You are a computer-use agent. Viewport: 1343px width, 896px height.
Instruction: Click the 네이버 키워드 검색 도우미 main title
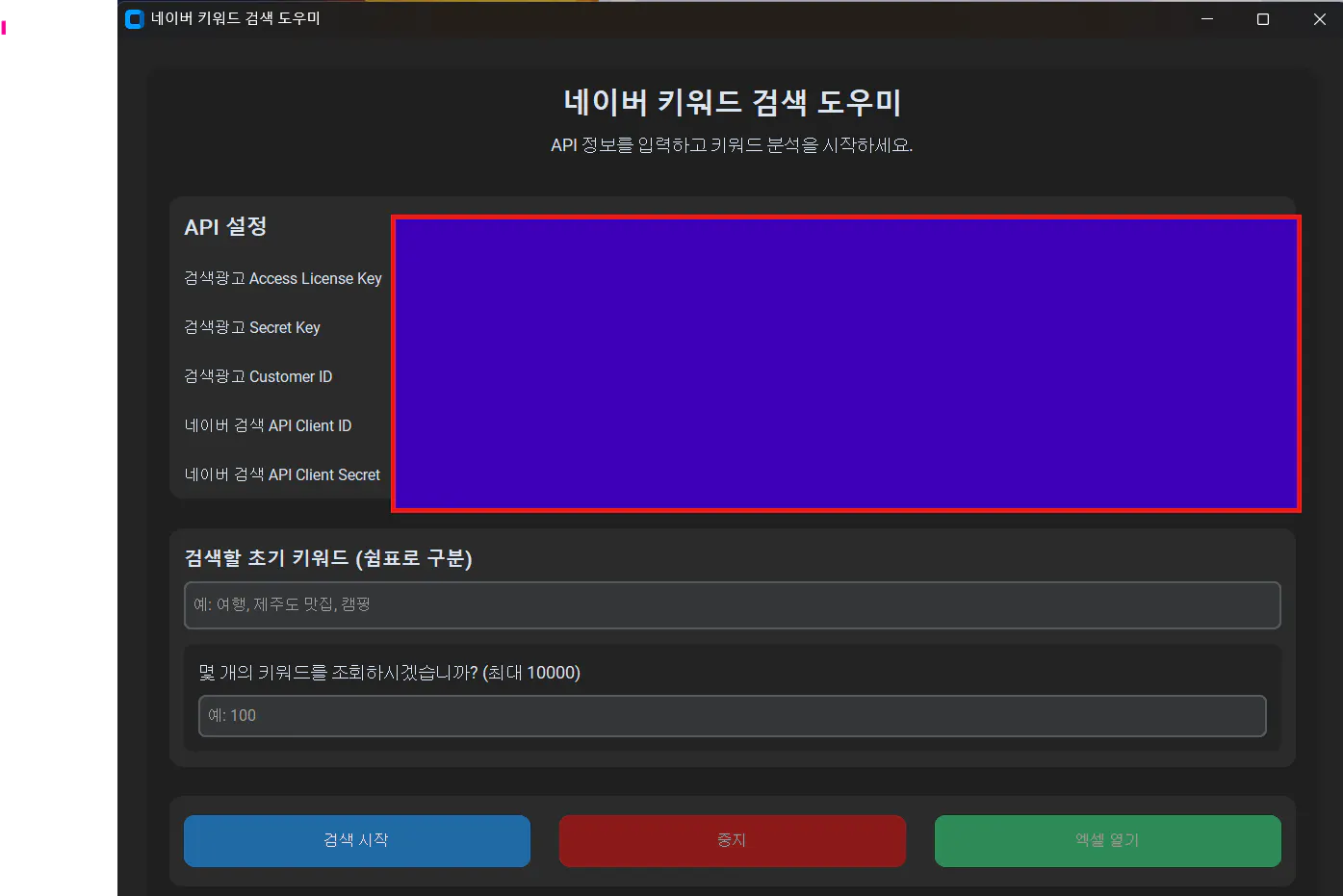click(x=732, y=101)
